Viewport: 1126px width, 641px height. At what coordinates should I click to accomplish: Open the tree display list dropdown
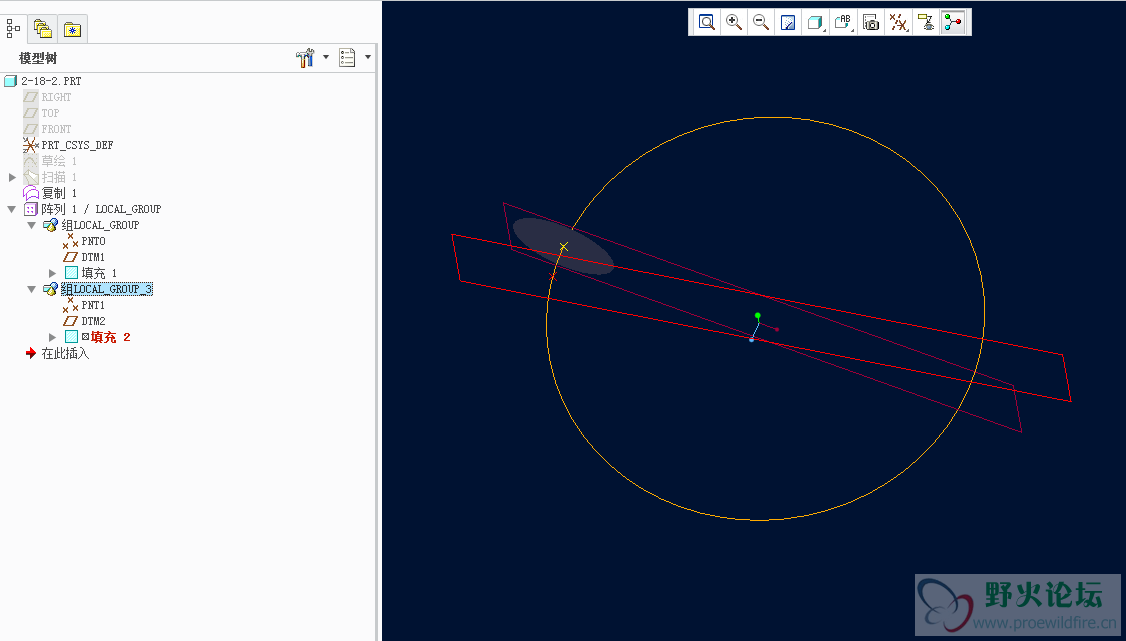click(x=349, y=58)
